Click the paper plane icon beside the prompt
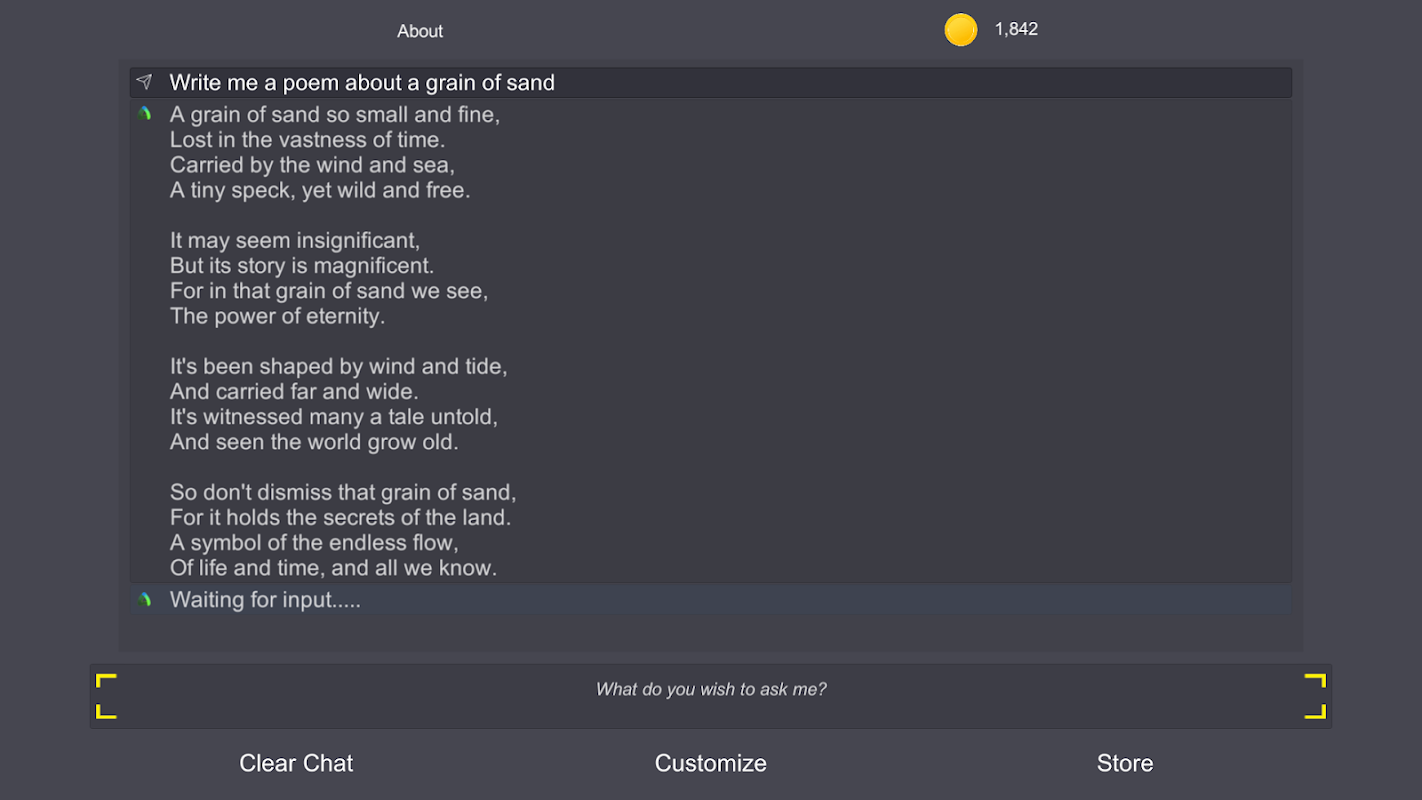1422x800 pixels. tap(145, 82)
